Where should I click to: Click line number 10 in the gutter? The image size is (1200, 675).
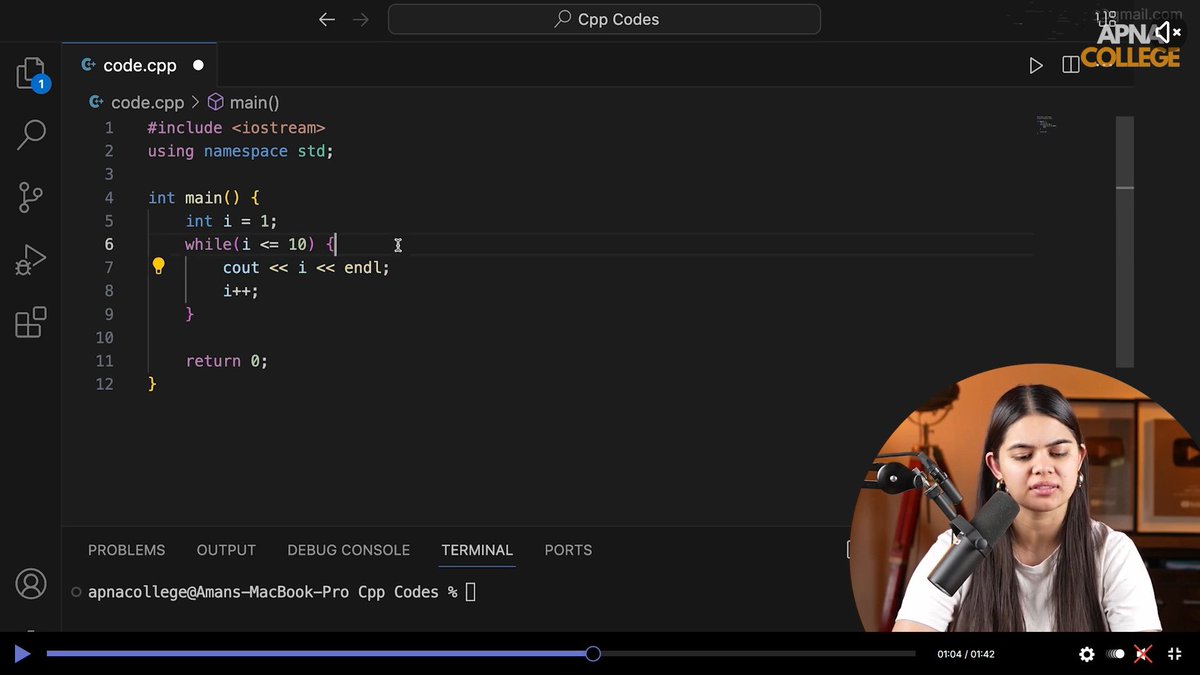pos(104,338)
